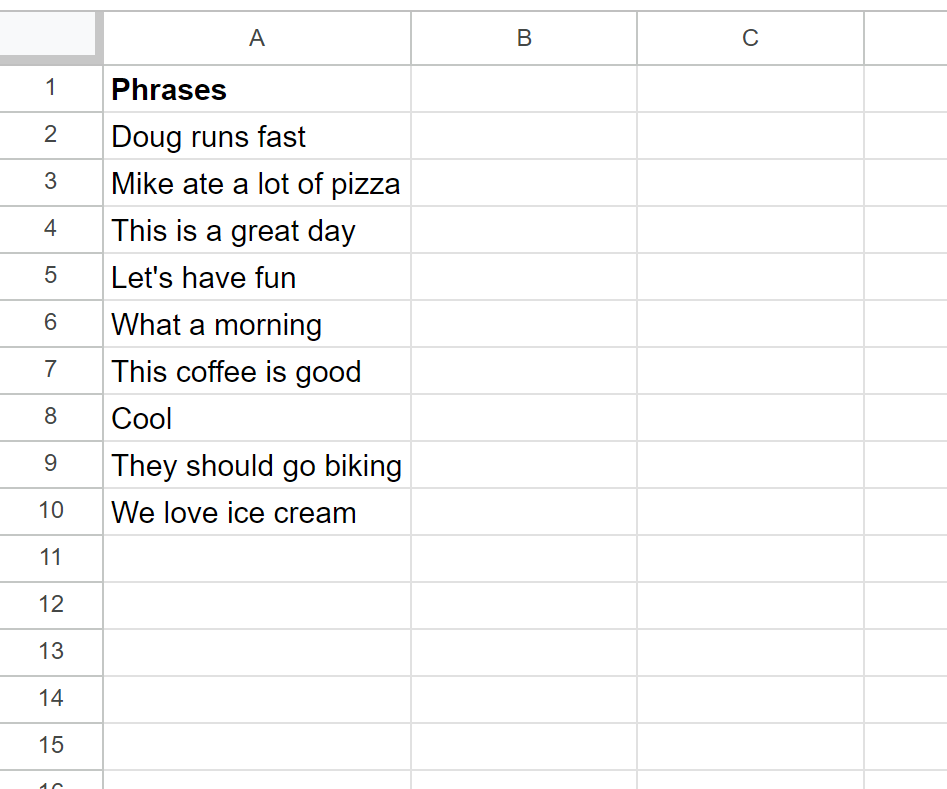Image resolution: width=947 pixels, height=789 pixels.
Task: Click the What a morning cell
Action: coord(257,323)
